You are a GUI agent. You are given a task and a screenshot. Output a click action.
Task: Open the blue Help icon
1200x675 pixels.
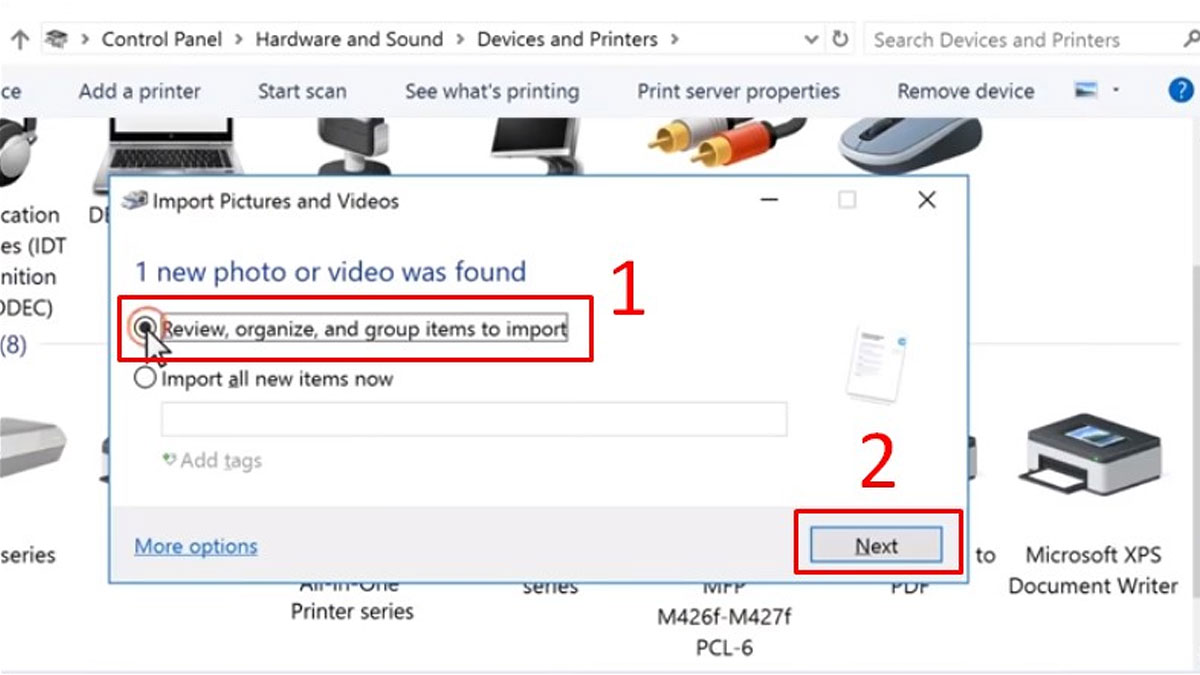click(1181, 91)
